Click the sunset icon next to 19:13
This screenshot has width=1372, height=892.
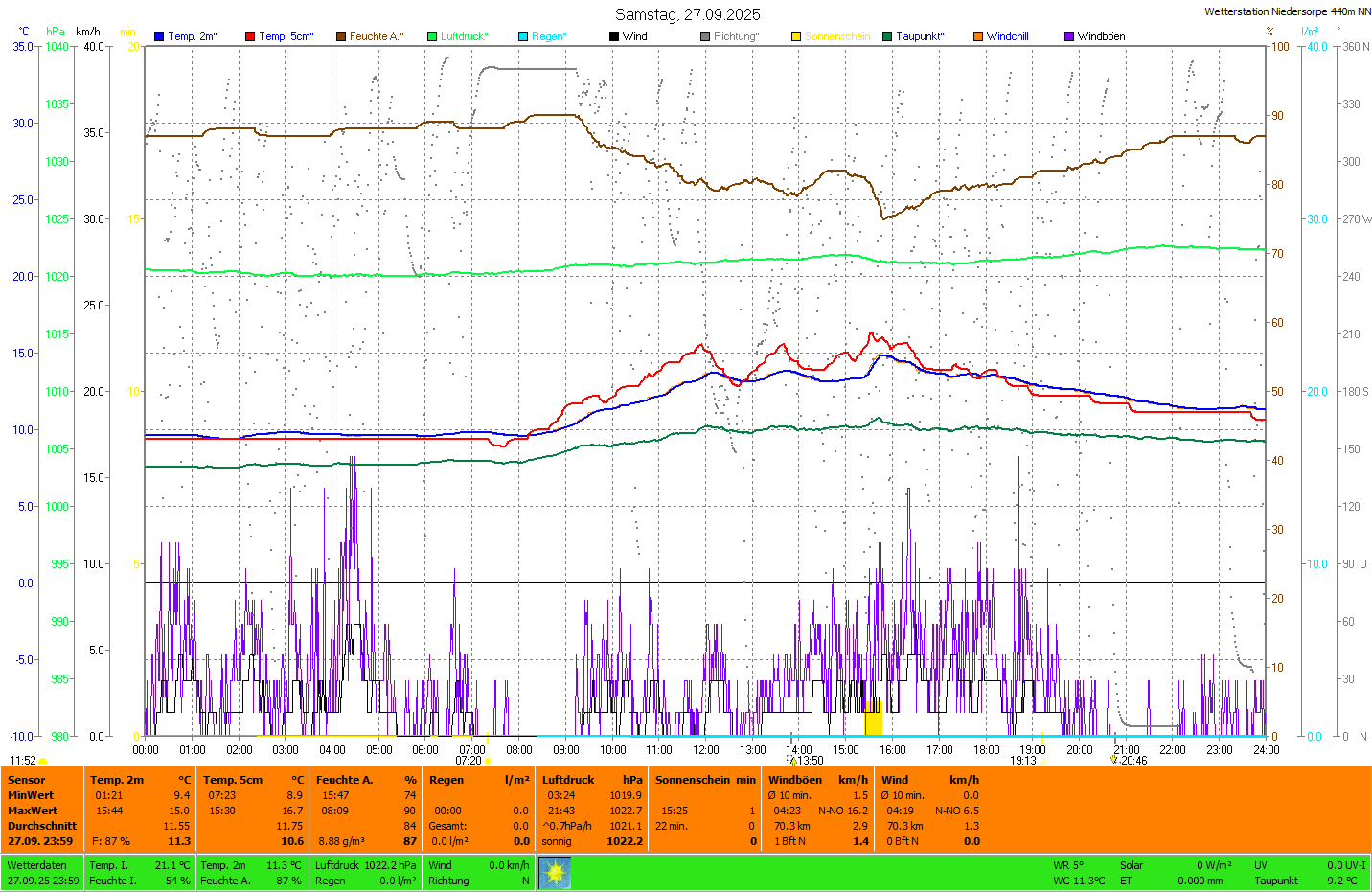coord(1042,761)
